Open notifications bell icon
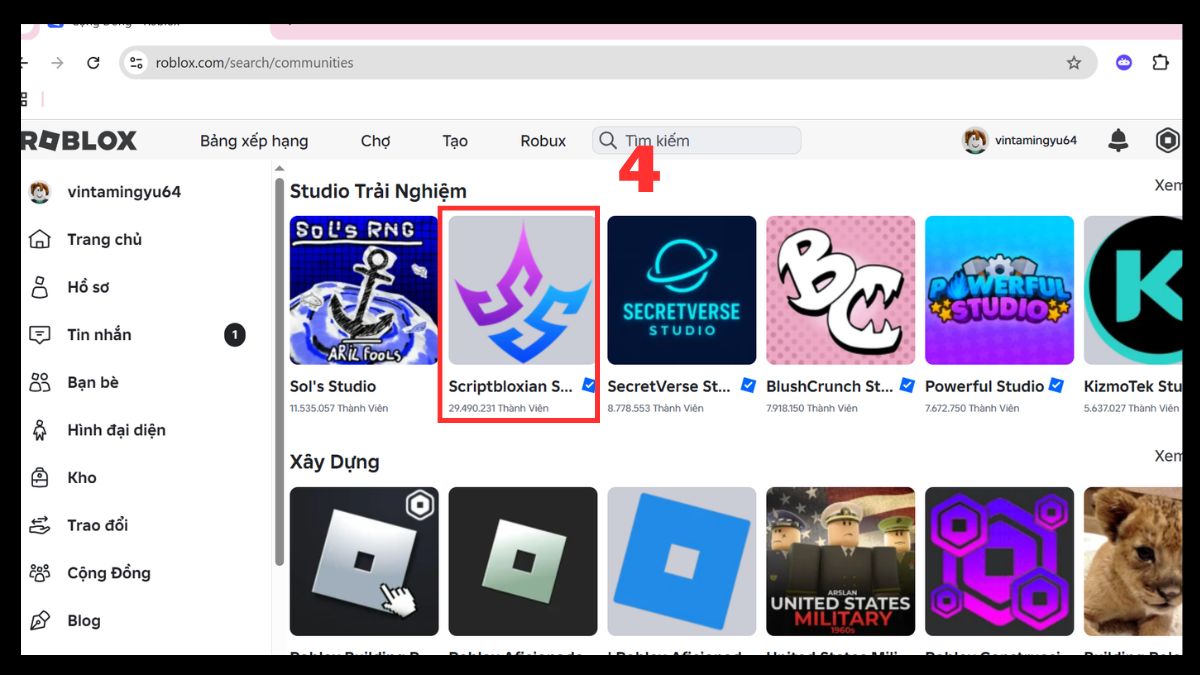 pyautogui.click(x=1118, y=141)
